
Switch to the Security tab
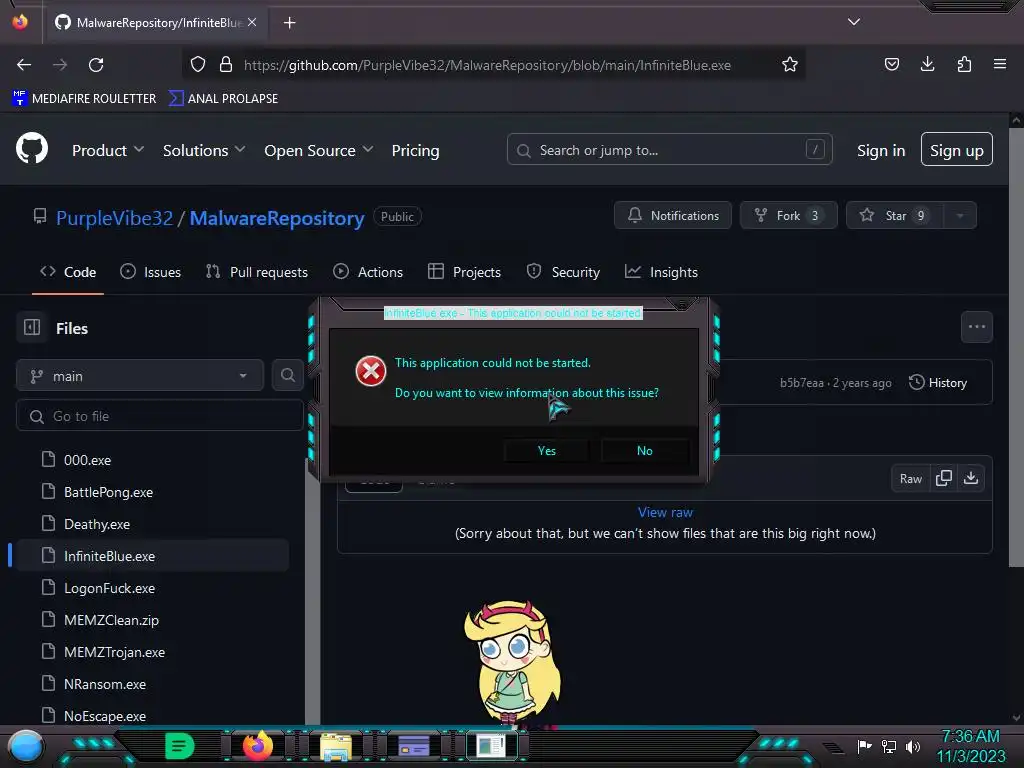click(x=563, y=272)
